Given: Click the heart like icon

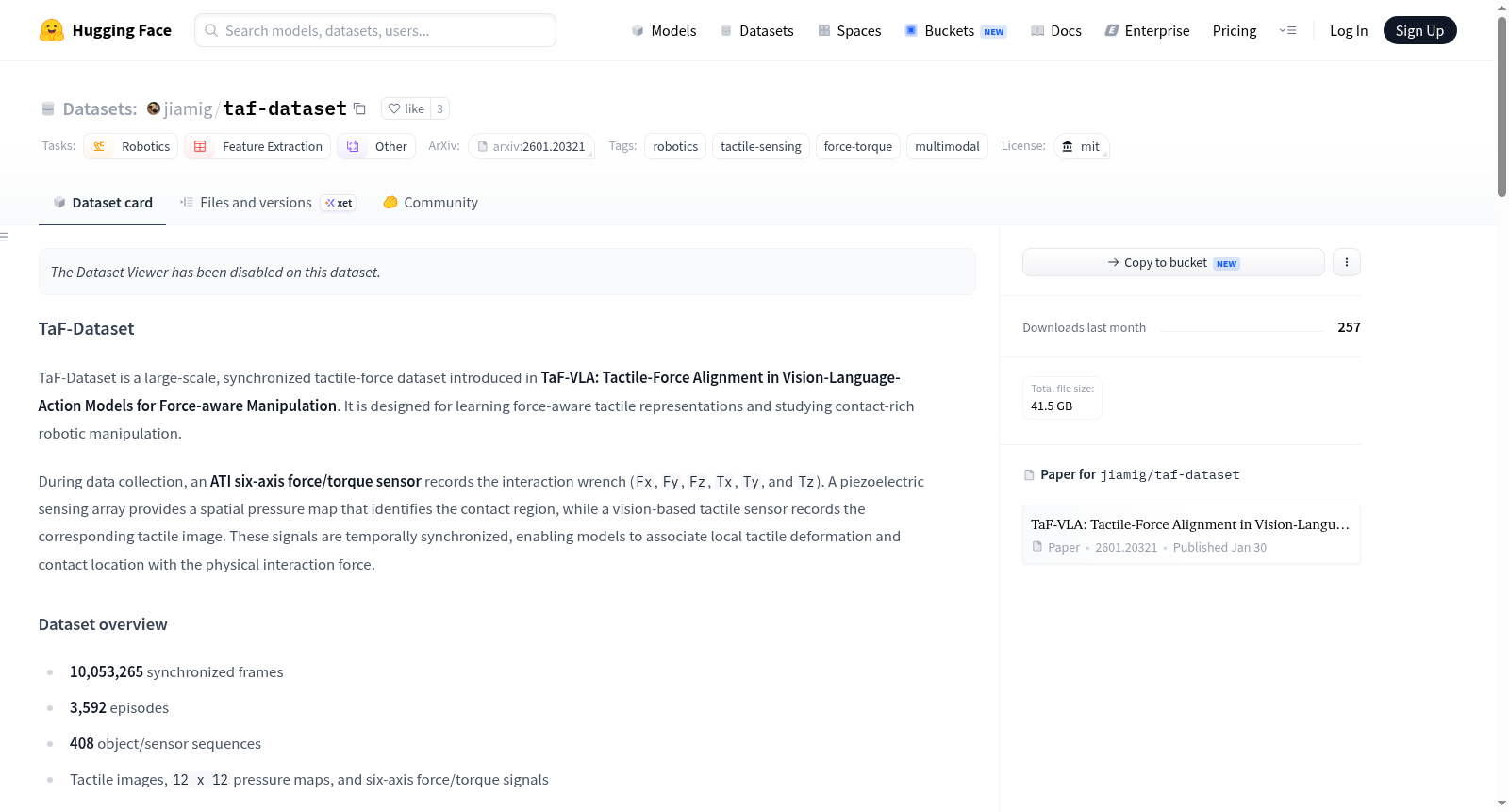Looking at the screenshot, I should tap(394, 108).
